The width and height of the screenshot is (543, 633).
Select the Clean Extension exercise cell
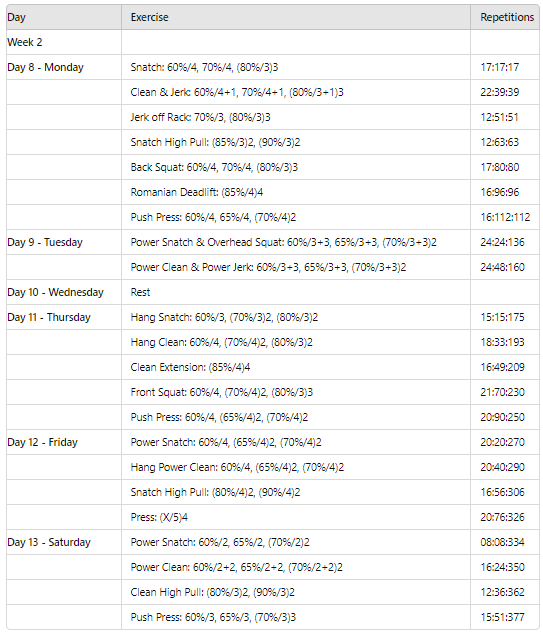coord(296,367)
